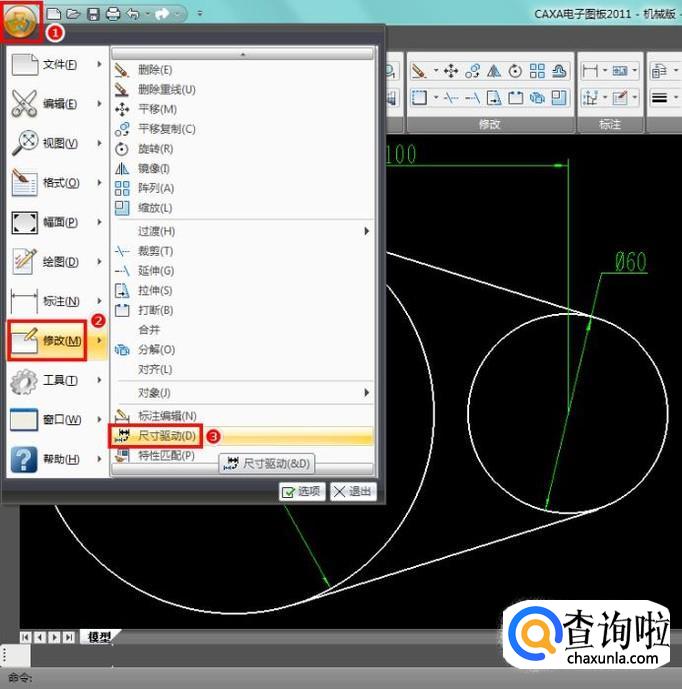Choose 裁剪(T) trim command

(x=154, y=251)
